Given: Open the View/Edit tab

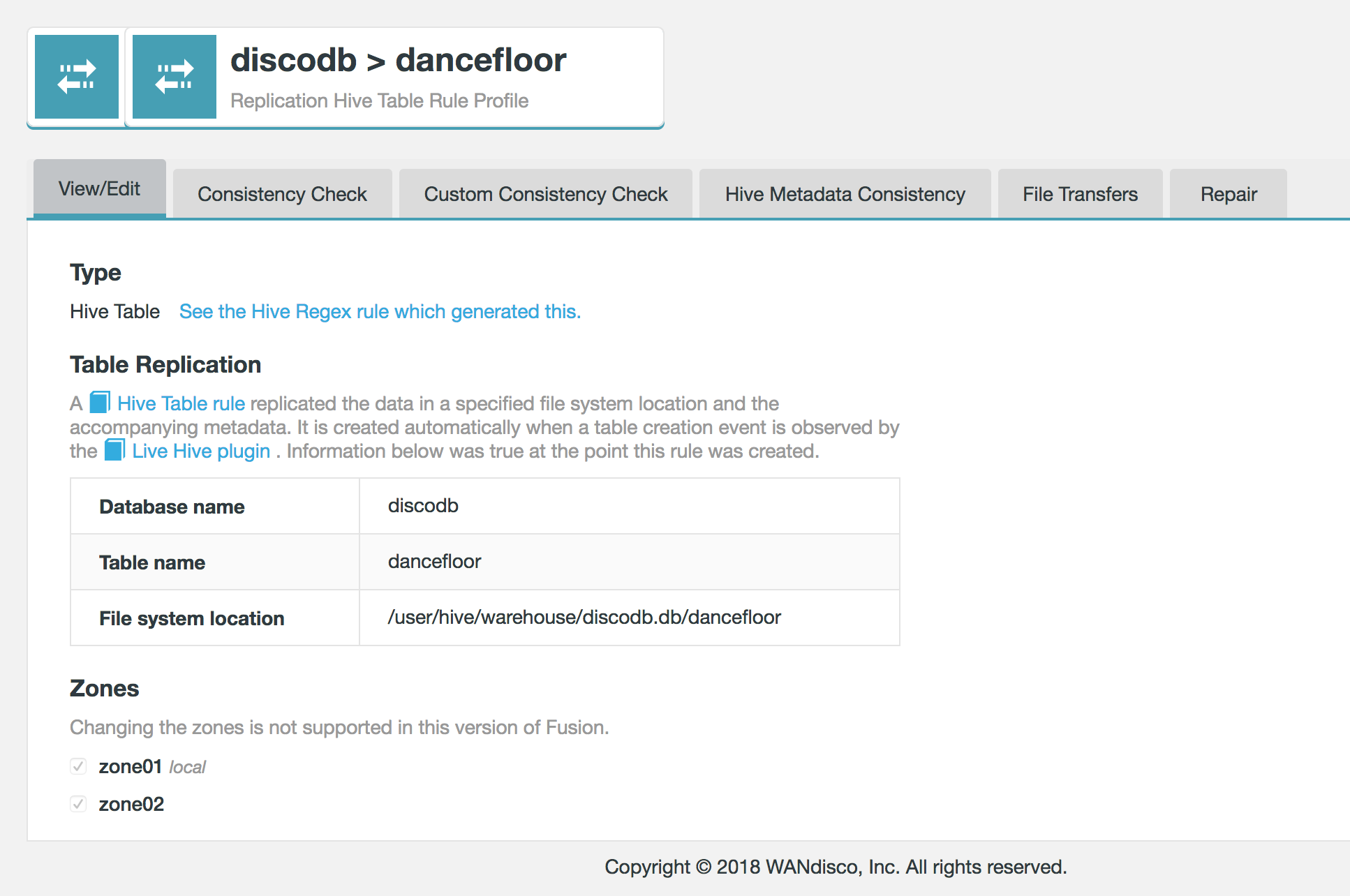Looking at the screenshot, I should 100,189.
